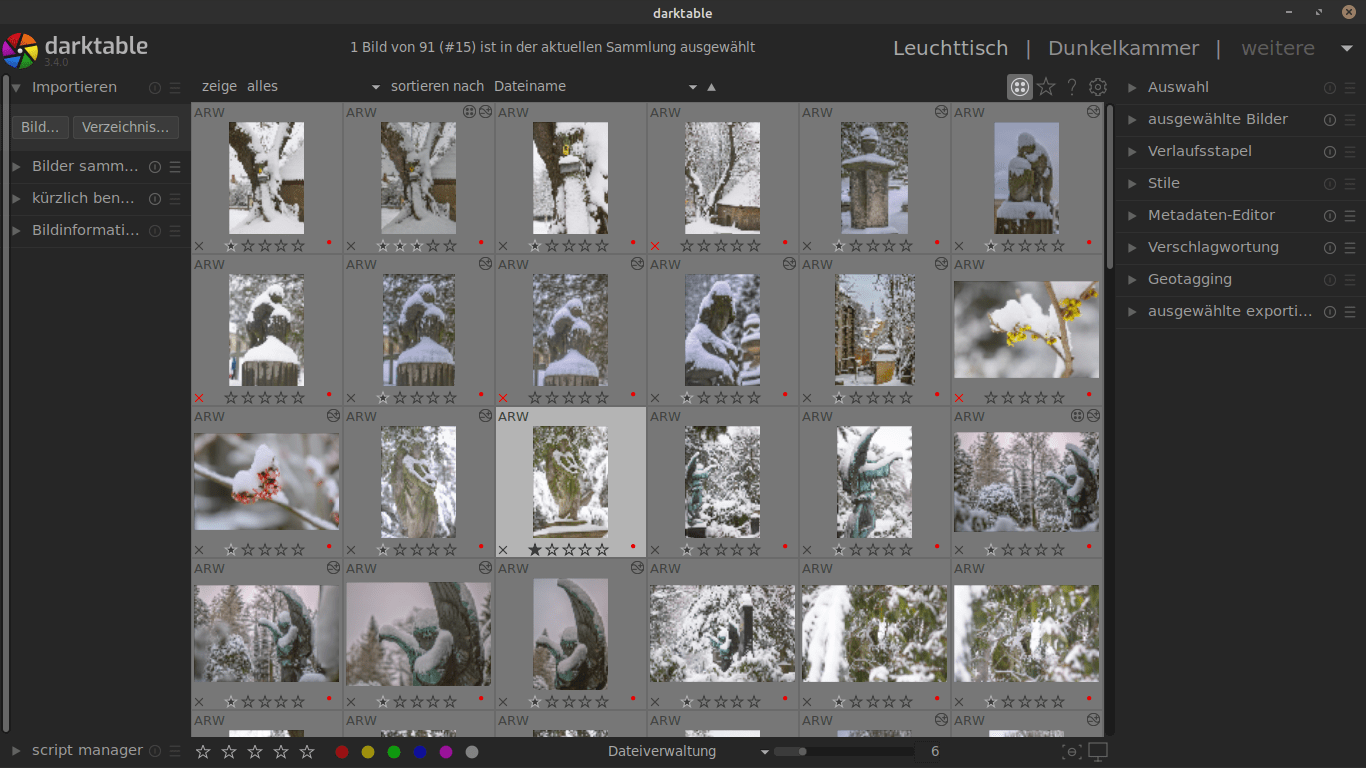Click the darktable logo
Screen dimensions: 1366x768
[20, 50]
